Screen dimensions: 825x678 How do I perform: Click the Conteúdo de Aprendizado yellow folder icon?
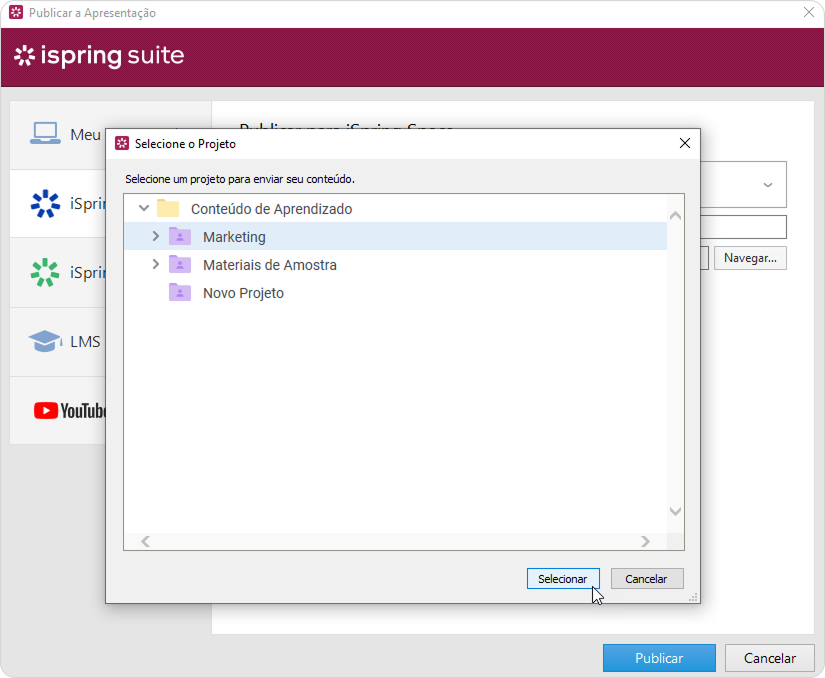click(x=168, y=209)
